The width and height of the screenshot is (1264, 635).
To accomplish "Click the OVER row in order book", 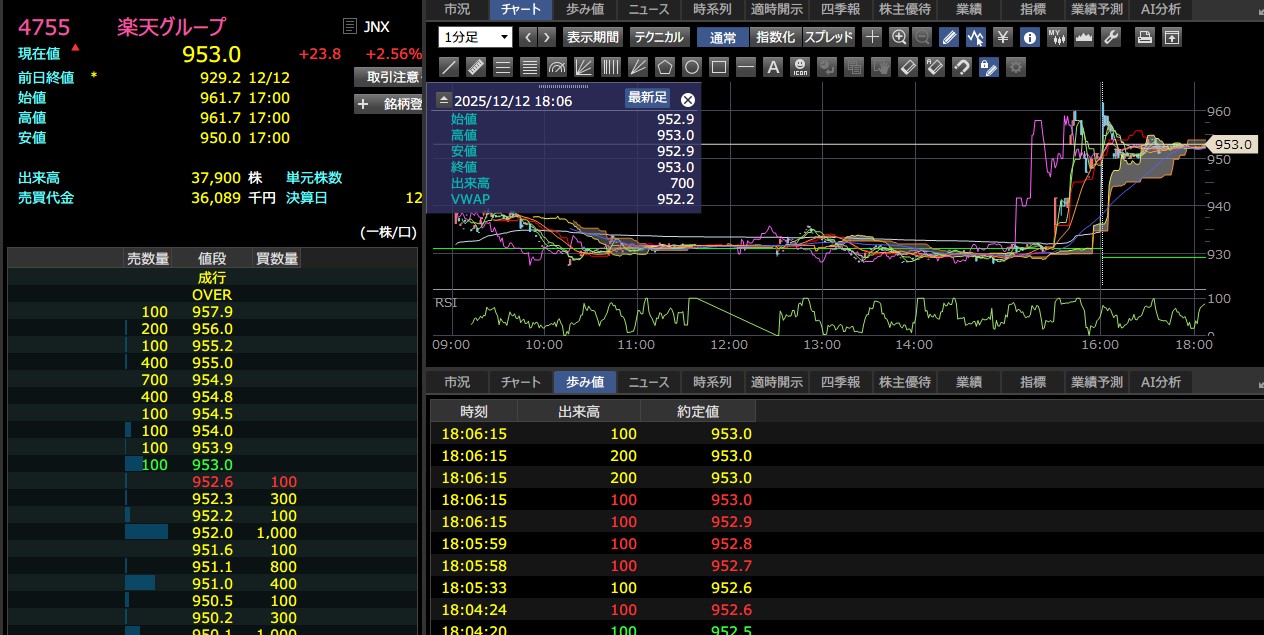I will point(212,295).
